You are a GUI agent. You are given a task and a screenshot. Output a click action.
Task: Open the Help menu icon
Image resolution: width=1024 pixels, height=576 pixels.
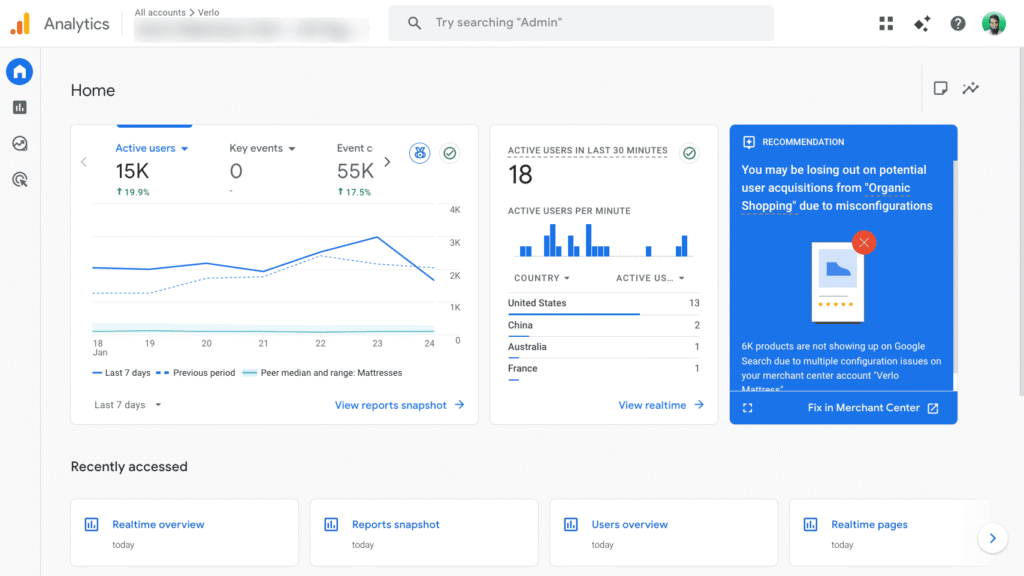958,23
